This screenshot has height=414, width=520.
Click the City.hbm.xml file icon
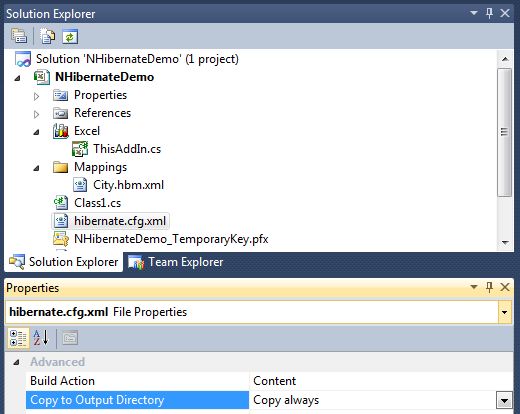80,185
